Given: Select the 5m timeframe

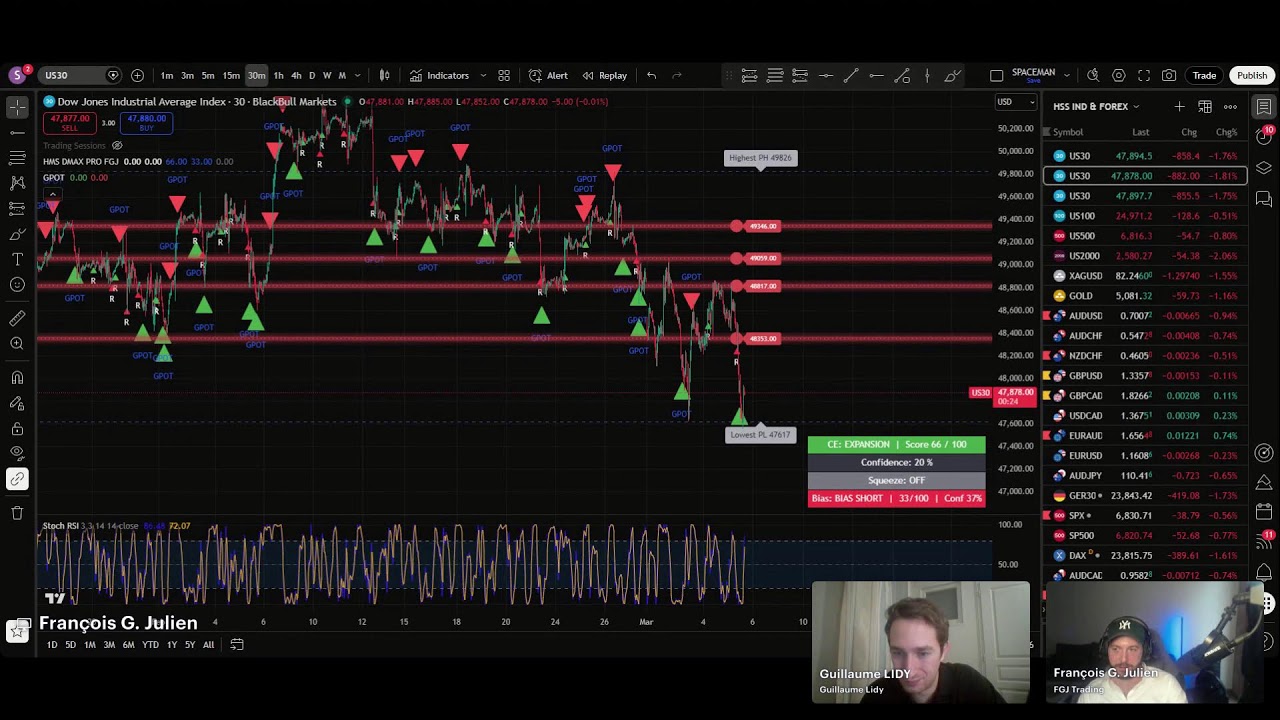Looking at the screenshot, I should click(x=208, y=76).
